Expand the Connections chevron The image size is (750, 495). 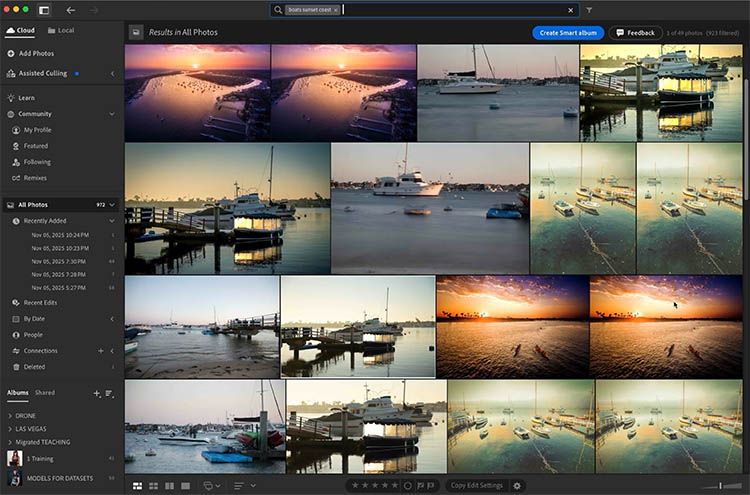pos(112,351)
